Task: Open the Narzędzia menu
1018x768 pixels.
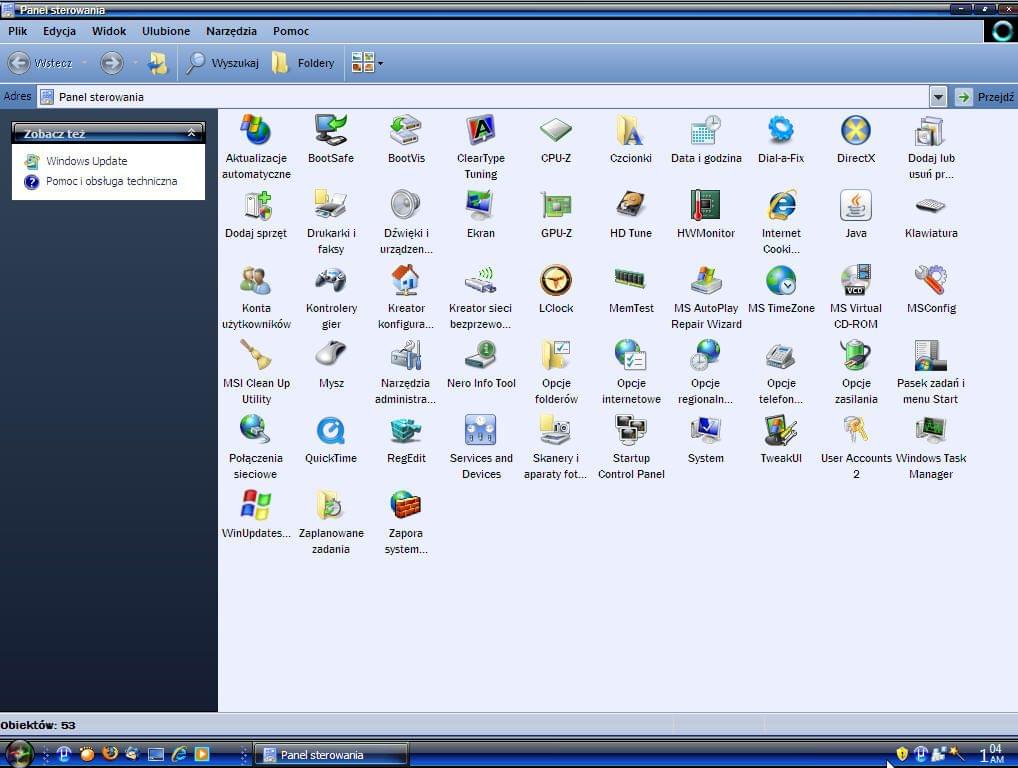Action: (231, 31)
